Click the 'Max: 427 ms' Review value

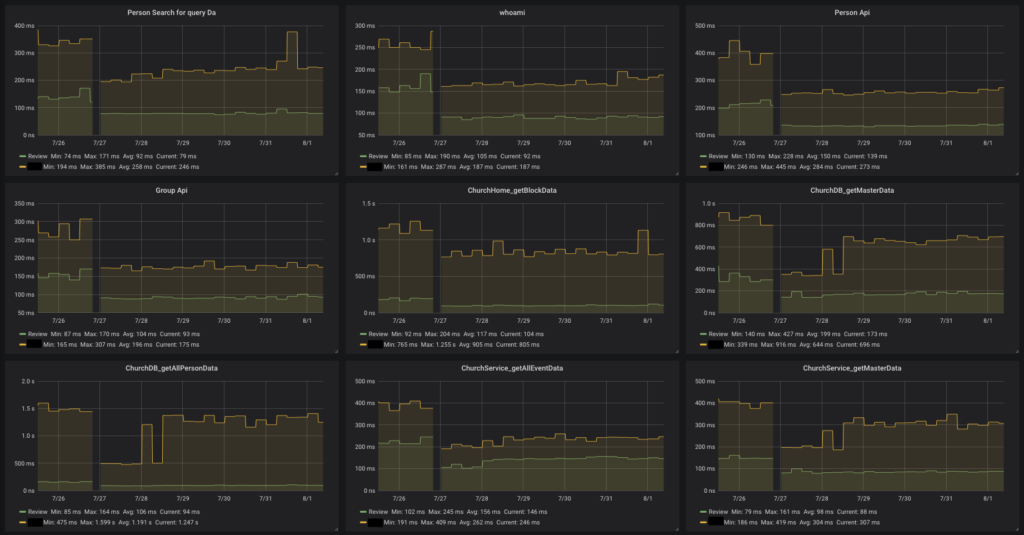[786, 334]
